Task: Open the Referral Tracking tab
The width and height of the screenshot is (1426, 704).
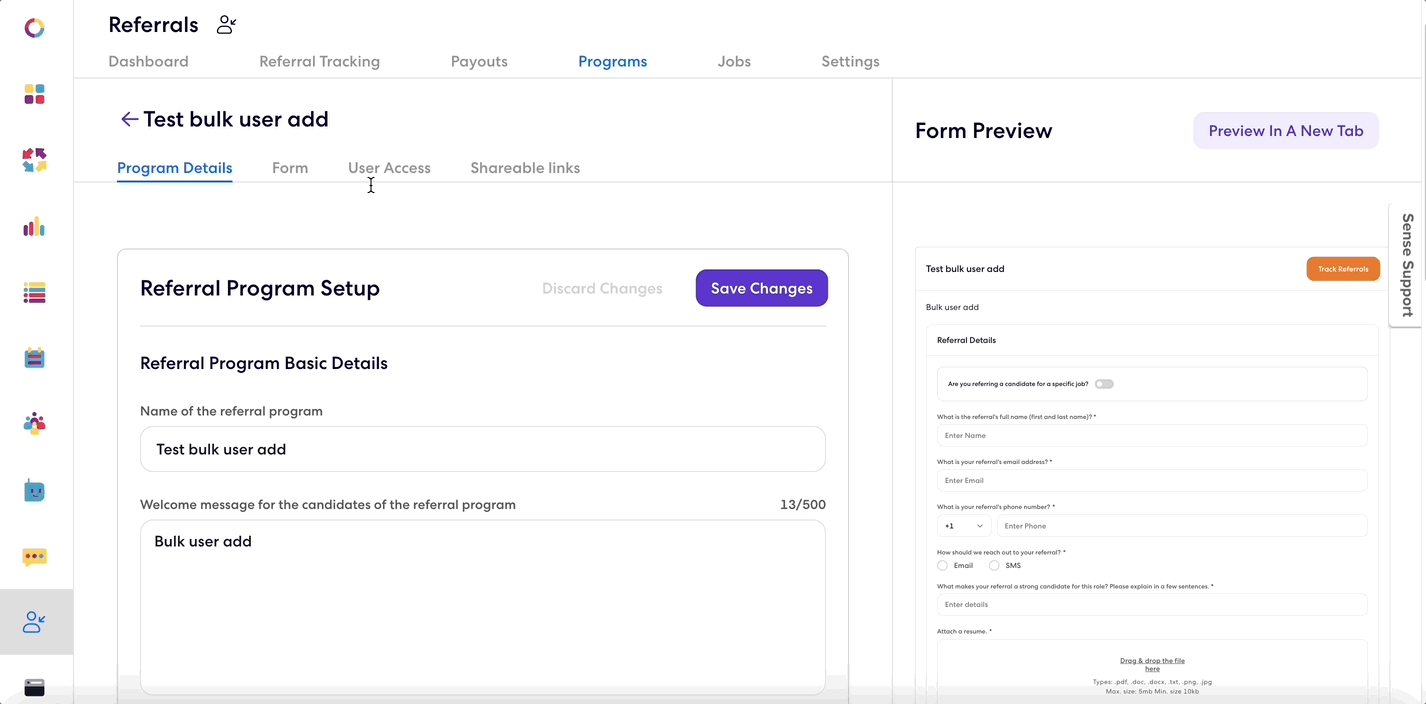Action: tap(319, 61)
